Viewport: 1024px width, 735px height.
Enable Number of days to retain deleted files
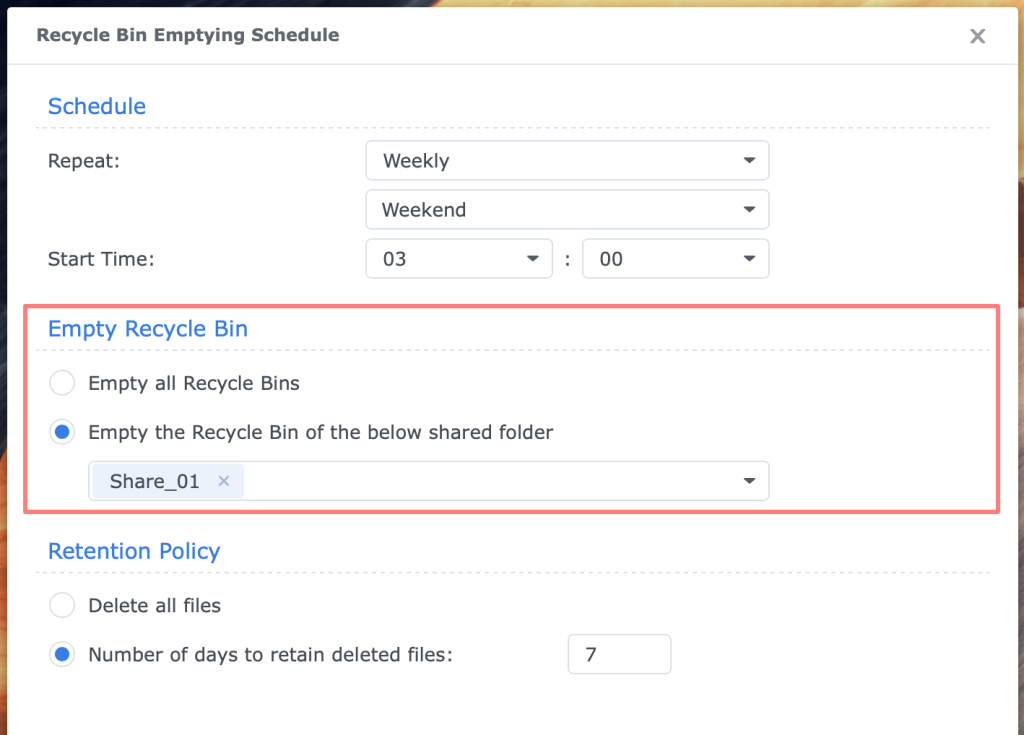pos(62,655)
